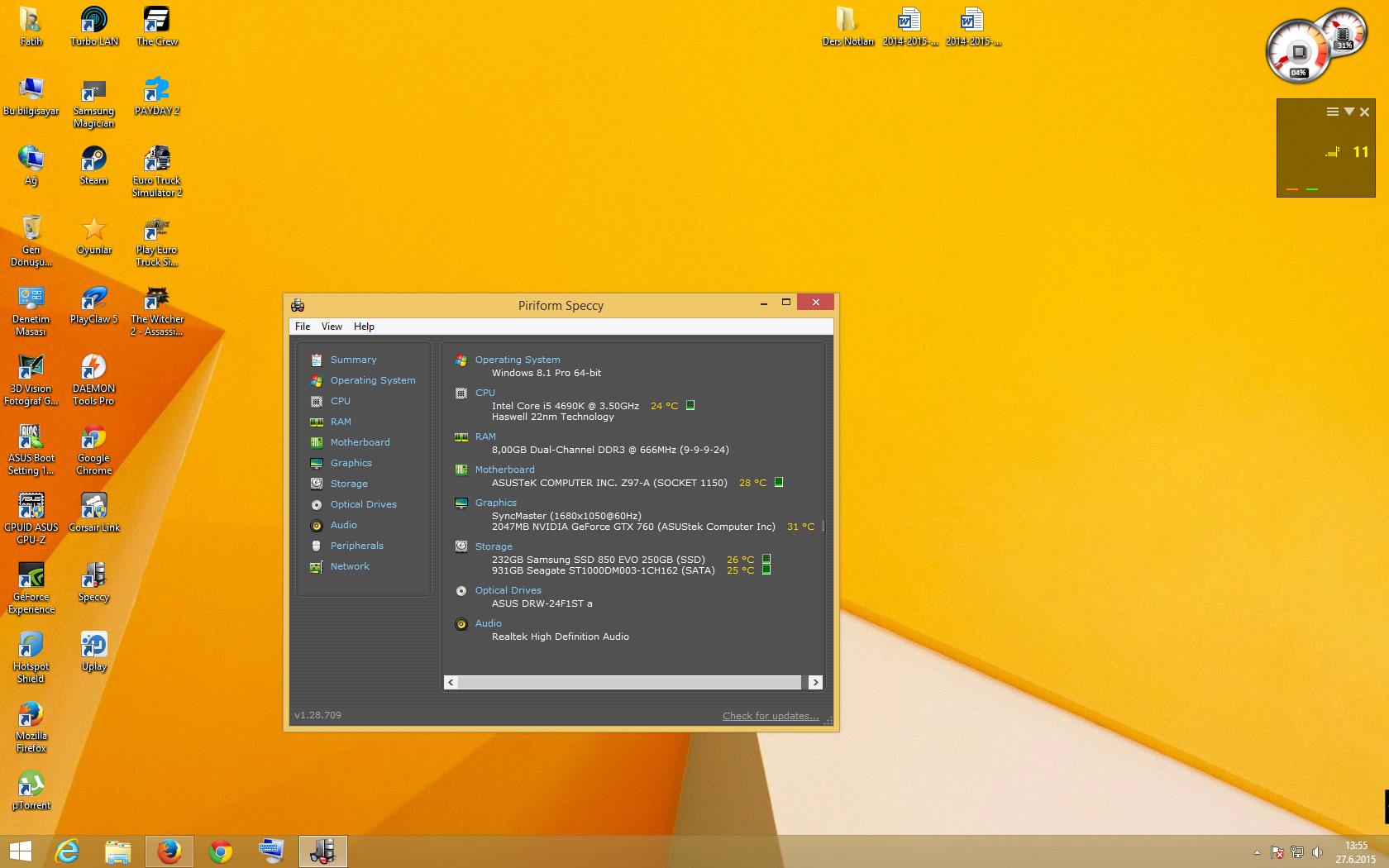The height and width of the screenshot is (868, 1389).
Task: Click the Uplay desktop shortcut
Action: (93, 651)
